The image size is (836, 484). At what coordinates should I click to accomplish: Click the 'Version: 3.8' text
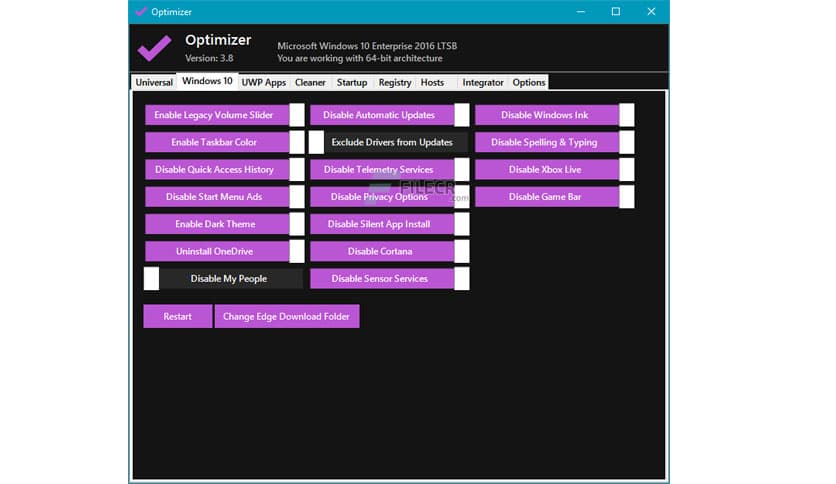(x=209, y=58)
